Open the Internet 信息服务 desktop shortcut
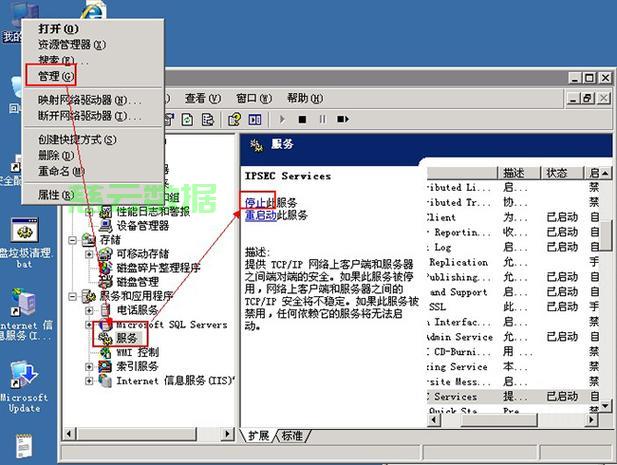 25,315
